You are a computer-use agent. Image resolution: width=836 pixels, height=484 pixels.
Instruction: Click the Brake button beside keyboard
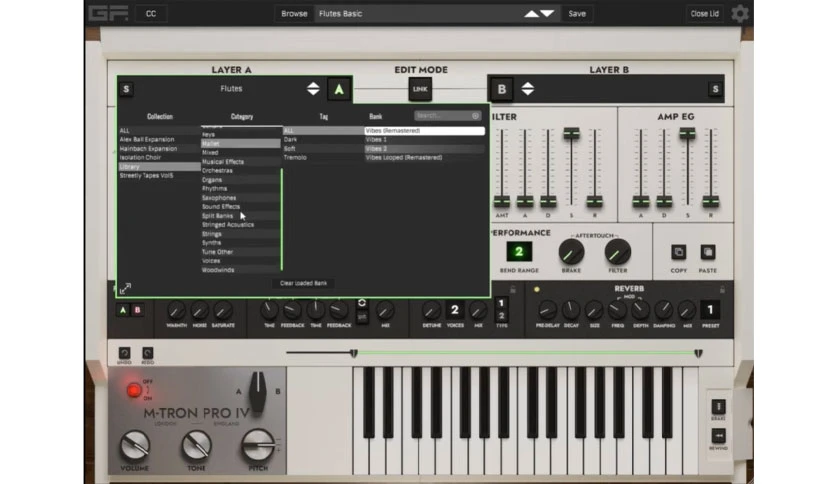(718, 407)
